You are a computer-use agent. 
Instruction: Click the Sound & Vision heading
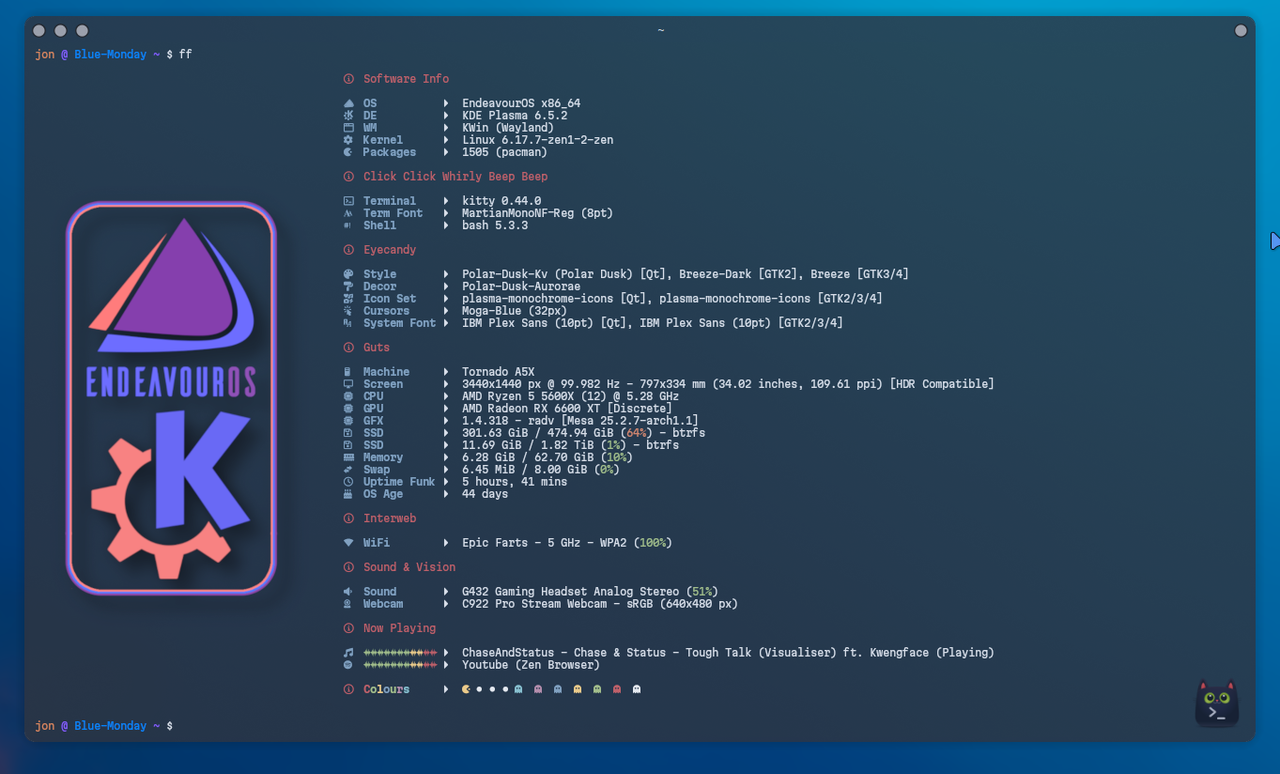tap(409, 567)
